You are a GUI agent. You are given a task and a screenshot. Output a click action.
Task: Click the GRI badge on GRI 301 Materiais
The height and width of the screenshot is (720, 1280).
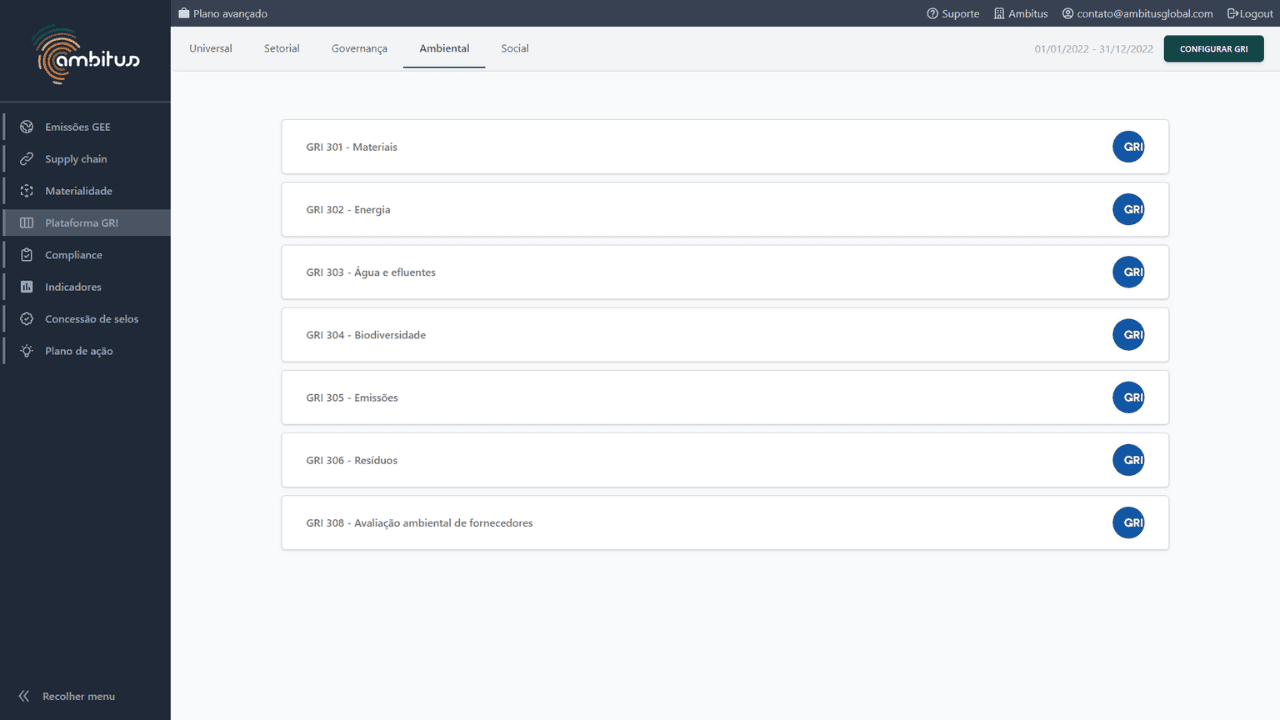[1129, 147]
